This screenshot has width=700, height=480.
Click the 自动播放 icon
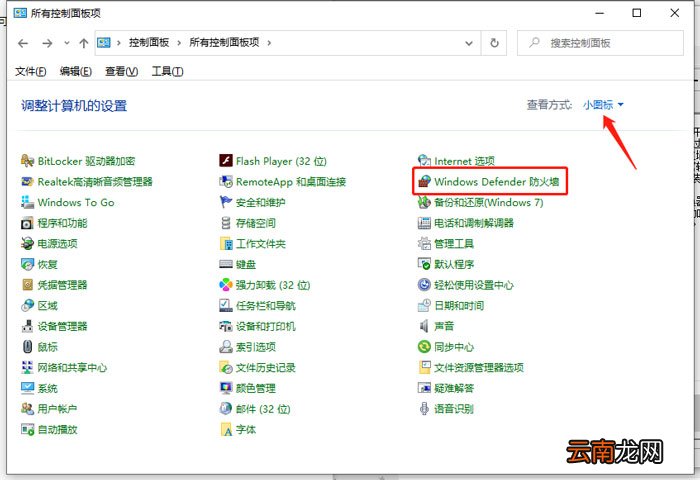click(x=27, y=430)
